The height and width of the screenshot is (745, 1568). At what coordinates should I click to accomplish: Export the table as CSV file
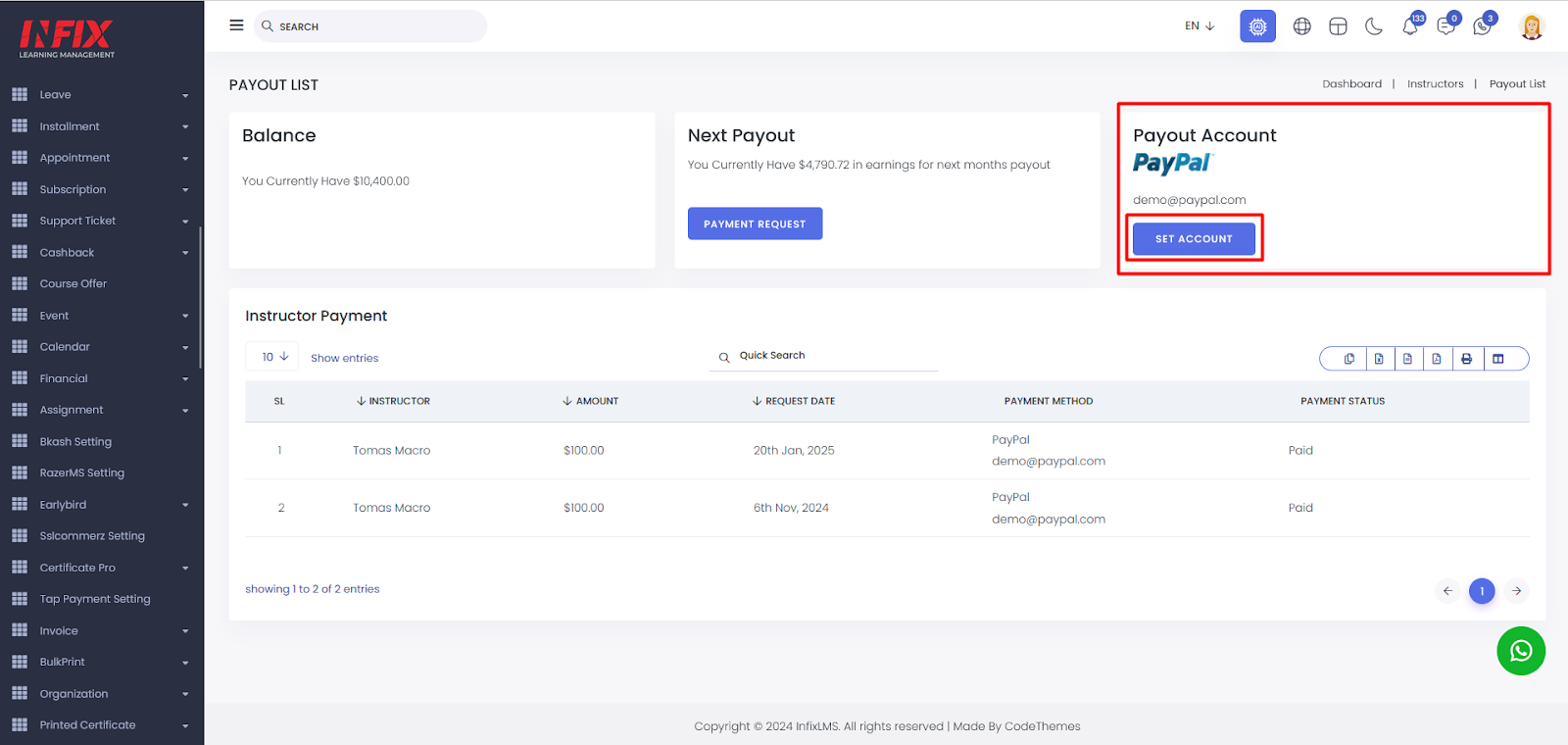click(1407, 359)
